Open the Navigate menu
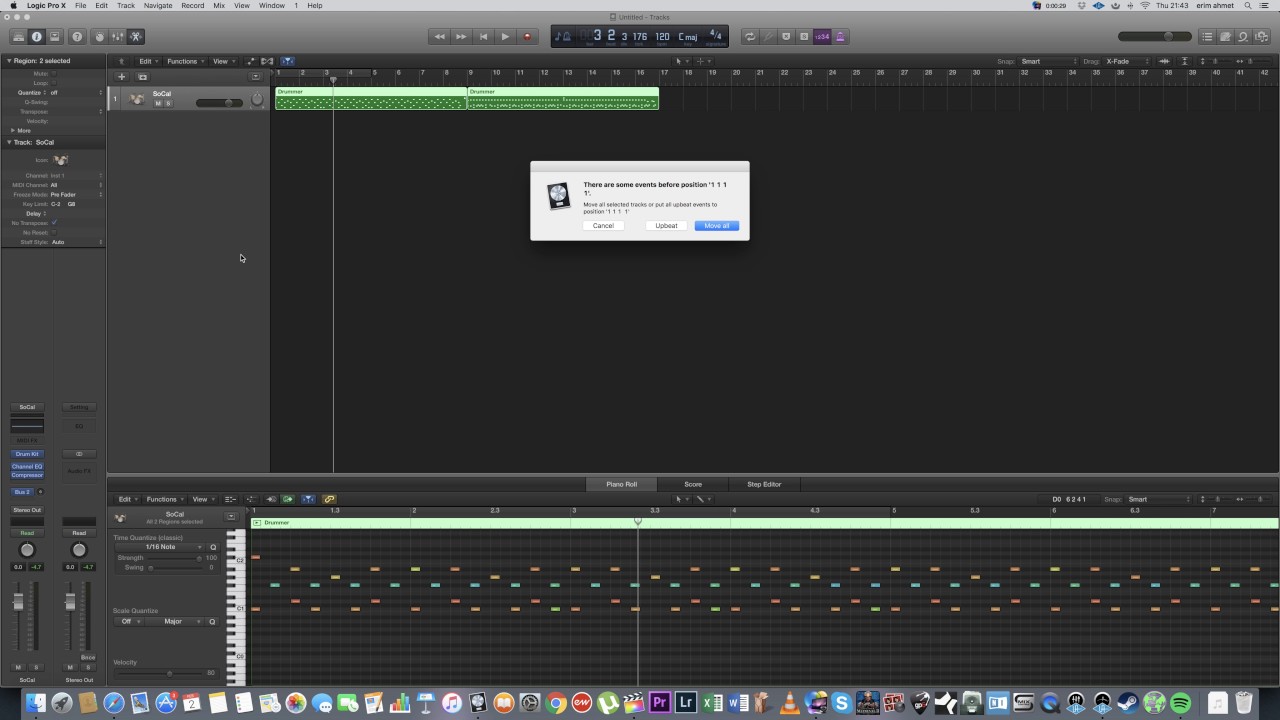The image size is (1280, 720). 158,5
